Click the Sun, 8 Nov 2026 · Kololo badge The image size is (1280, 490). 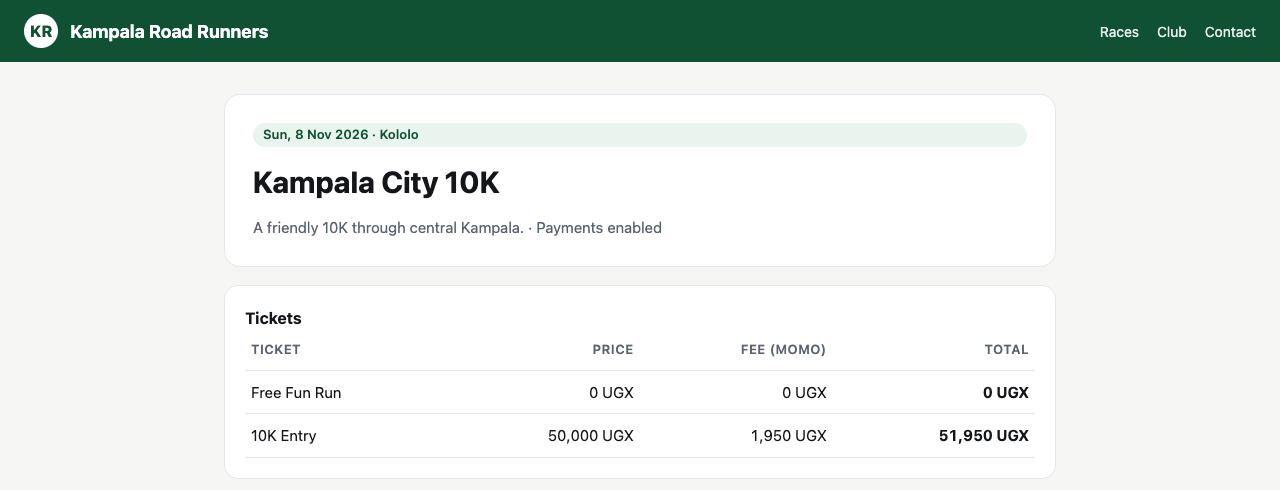tap(640, 135)
